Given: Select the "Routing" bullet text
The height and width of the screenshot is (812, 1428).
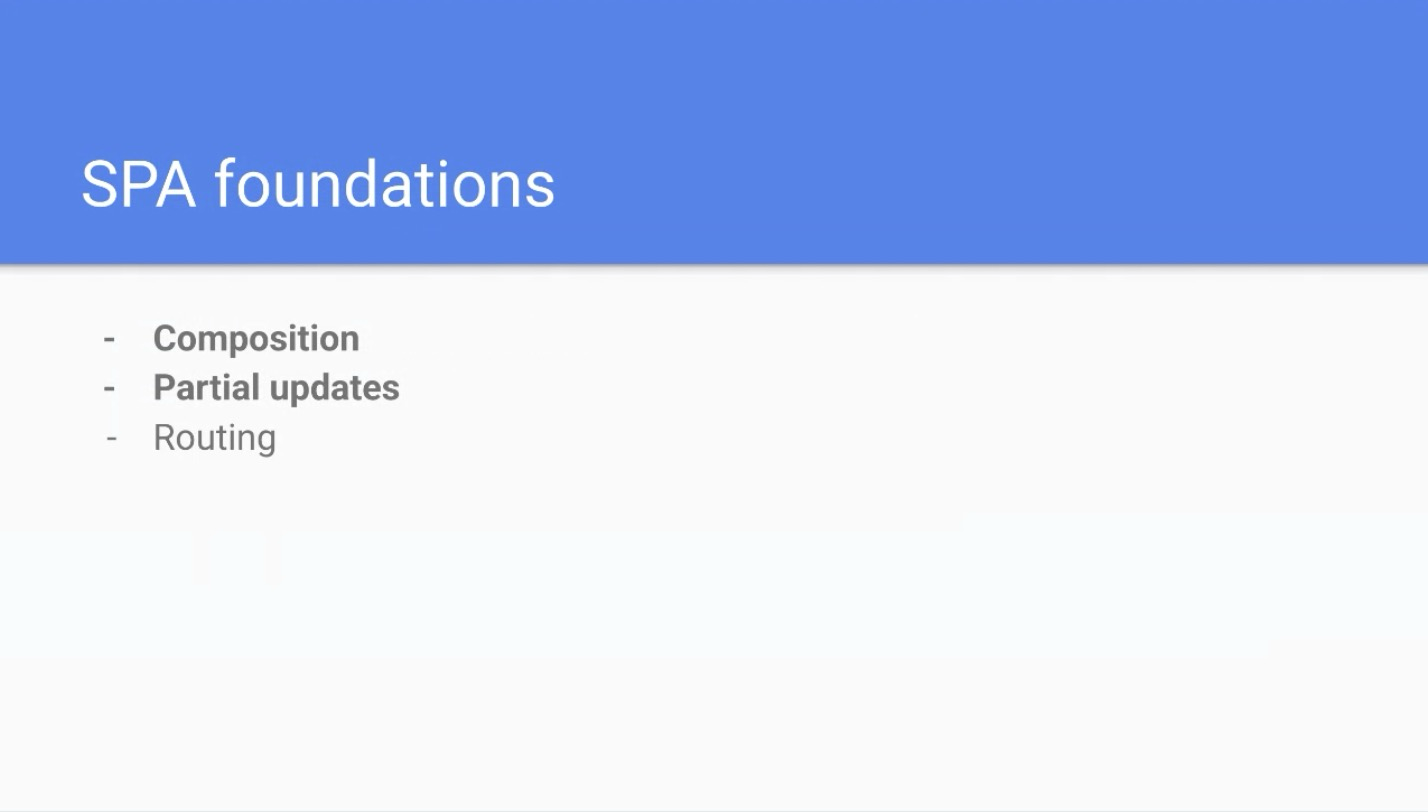Looking at the screenshot, I should point(214,437).
